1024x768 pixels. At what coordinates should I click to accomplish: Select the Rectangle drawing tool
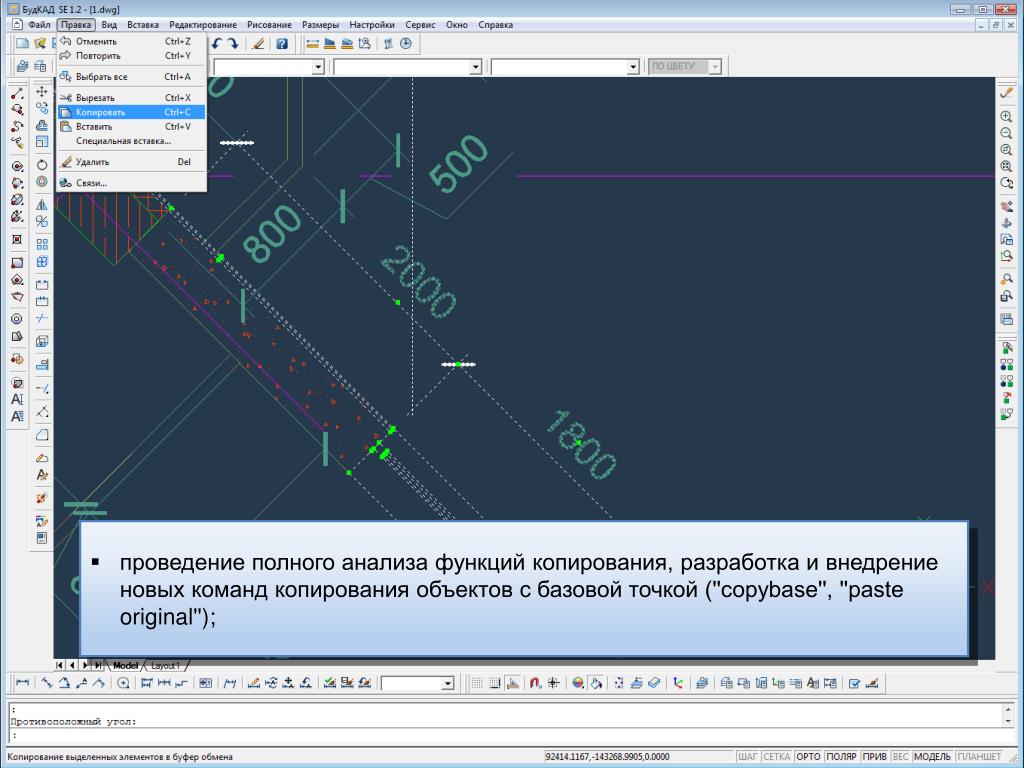pyautogui.click(x=18, y=263)
